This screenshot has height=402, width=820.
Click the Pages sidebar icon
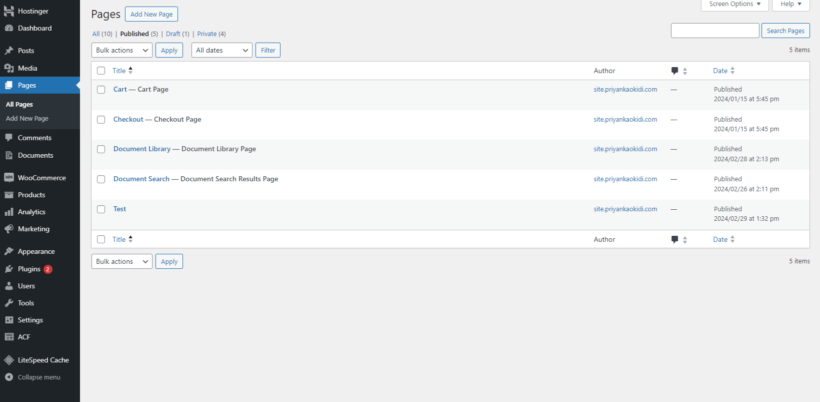point(8,85)
